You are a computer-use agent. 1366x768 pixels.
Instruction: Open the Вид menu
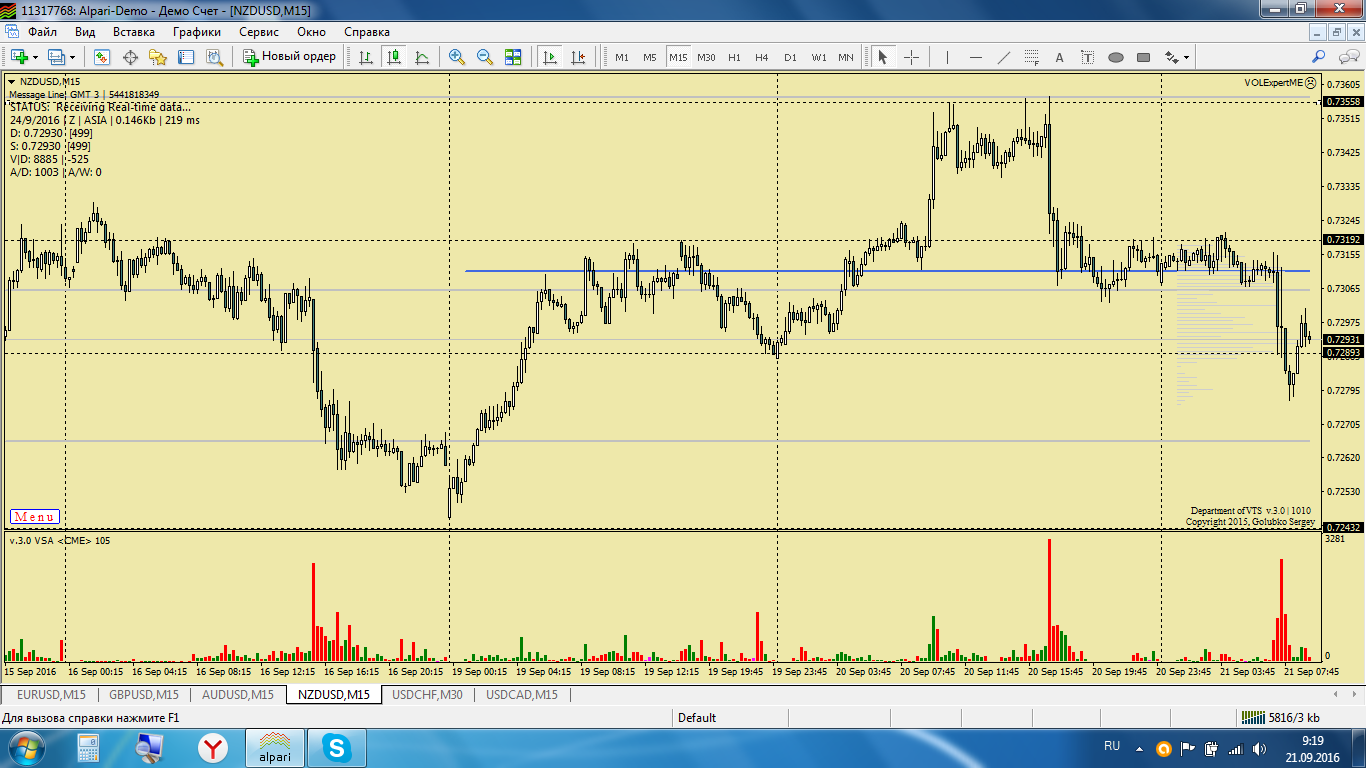(x=85, y=31)
